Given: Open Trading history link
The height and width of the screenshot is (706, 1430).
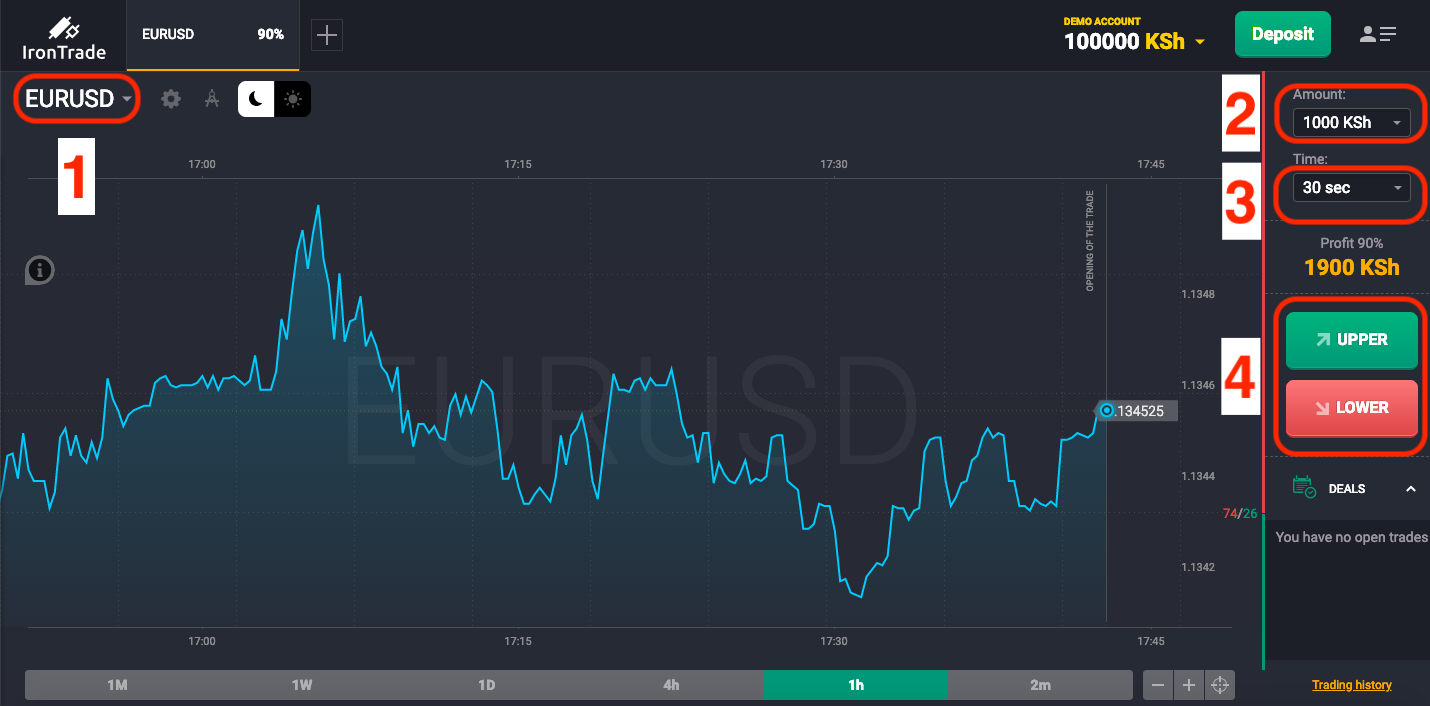Looking at the screenshot, I should click(1351, 685).
